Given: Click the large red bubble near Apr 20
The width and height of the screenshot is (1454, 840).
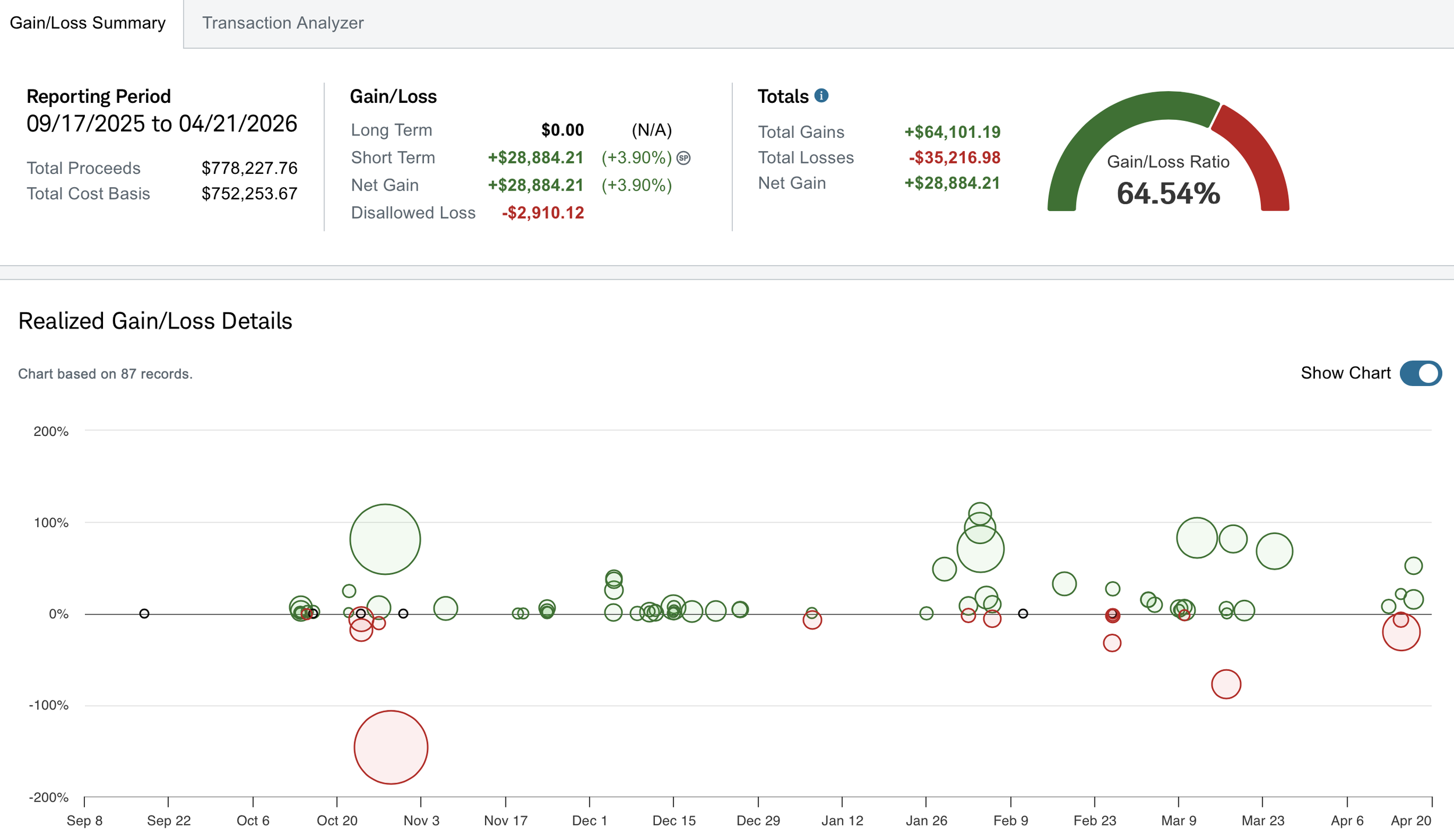Looking at the screenshot, I should click(1401, 636).
